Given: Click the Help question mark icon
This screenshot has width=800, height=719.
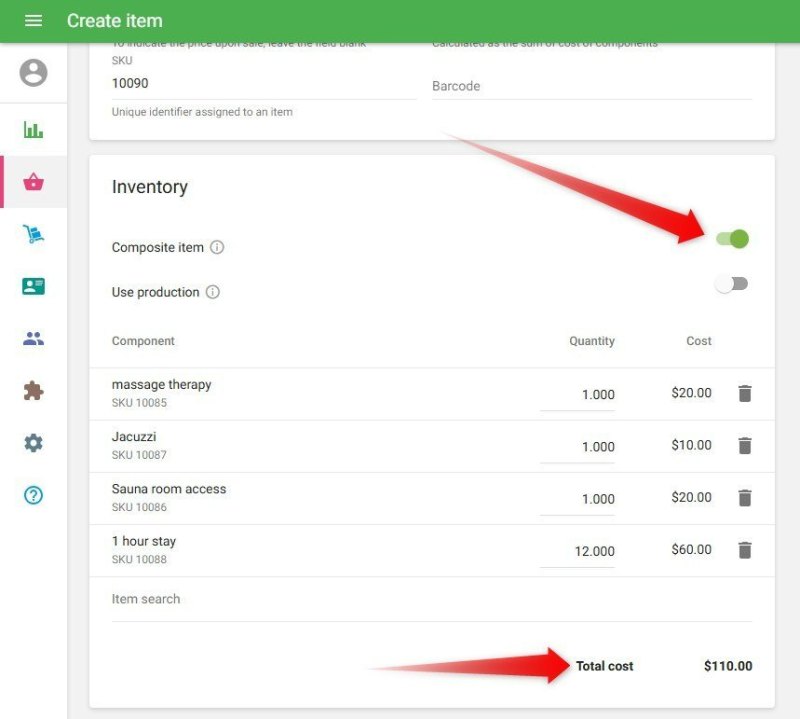Looking at the screenshot, I should tap(33, 495).
